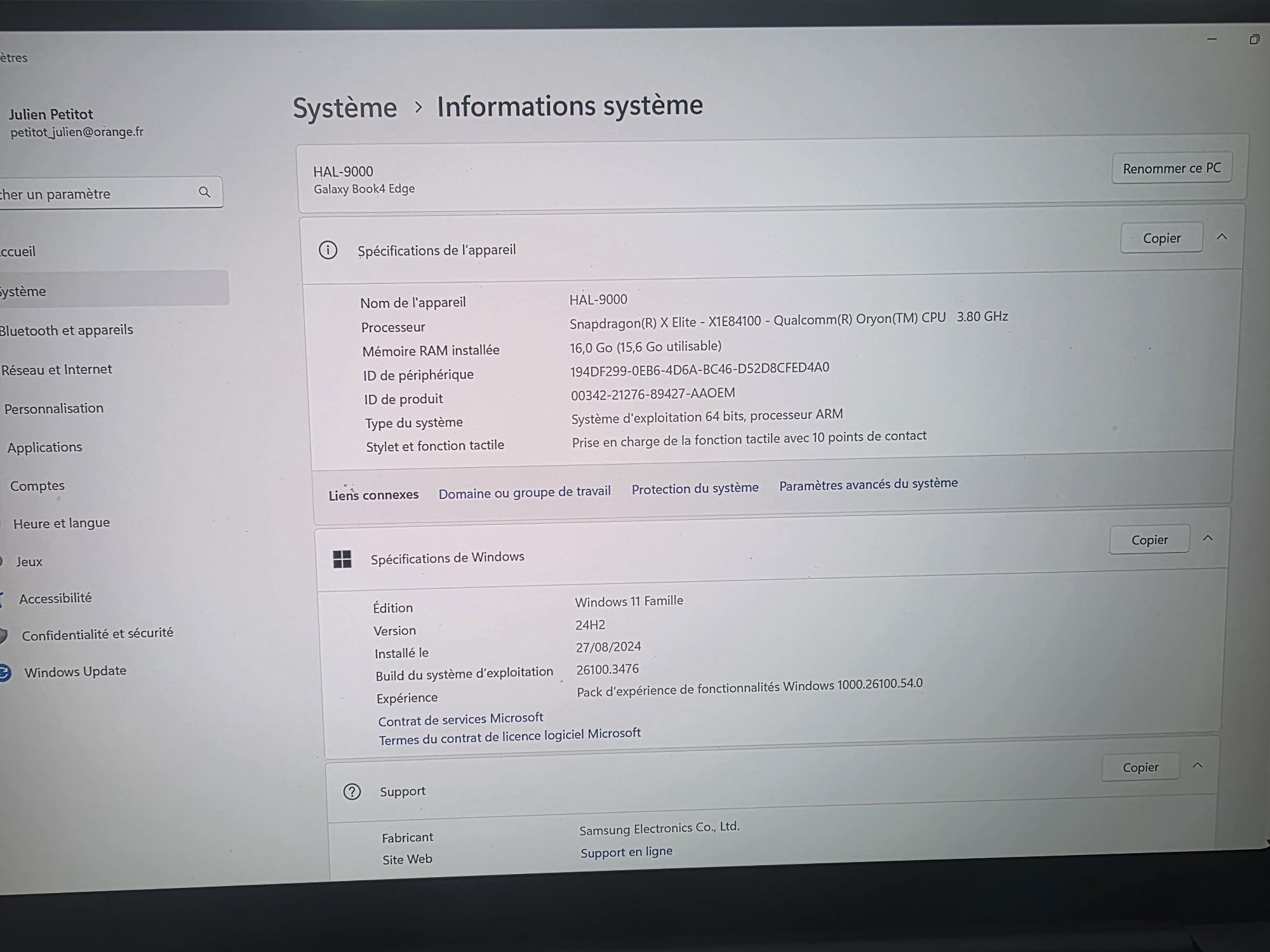Open the Julien Petitot account profile

[x=76, y=122]
